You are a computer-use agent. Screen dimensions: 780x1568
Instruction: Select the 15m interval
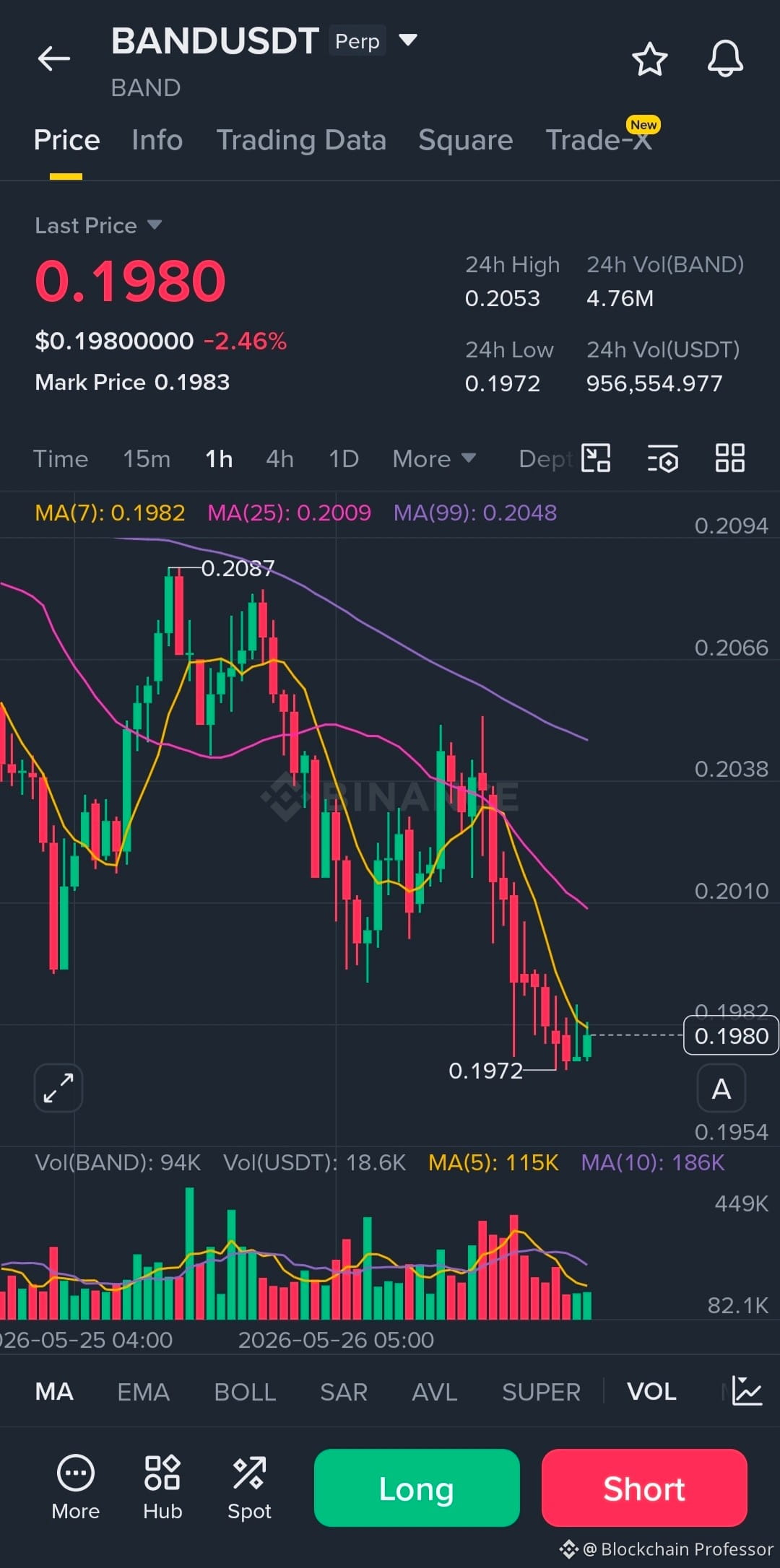click(147, 458)
